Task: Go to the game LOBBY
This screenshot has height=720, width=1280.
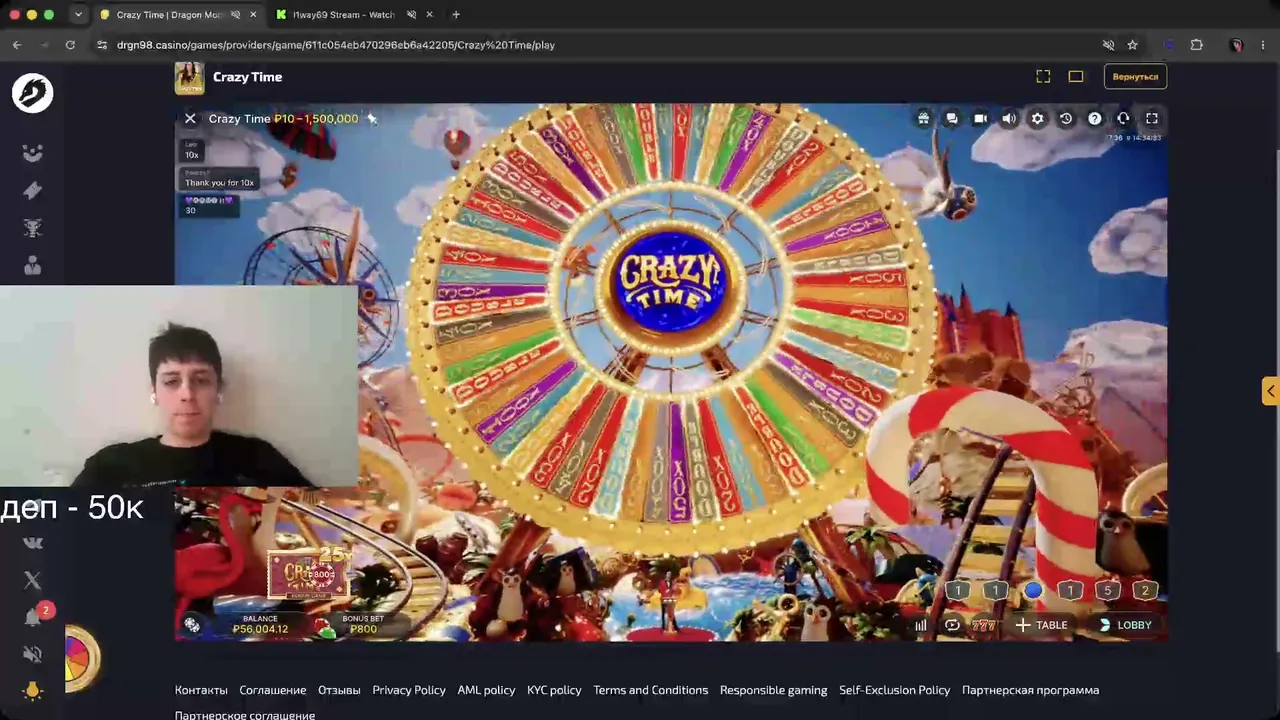Action: (x=1125, y=625)
